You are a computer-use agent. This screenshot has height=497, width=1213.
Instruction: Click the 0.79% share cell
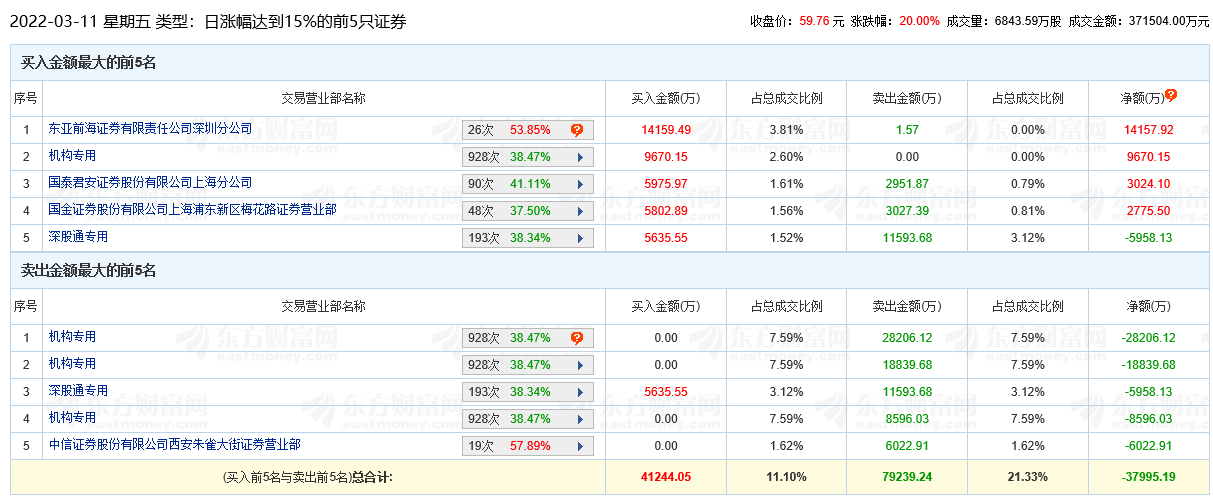click(1027, 184)
